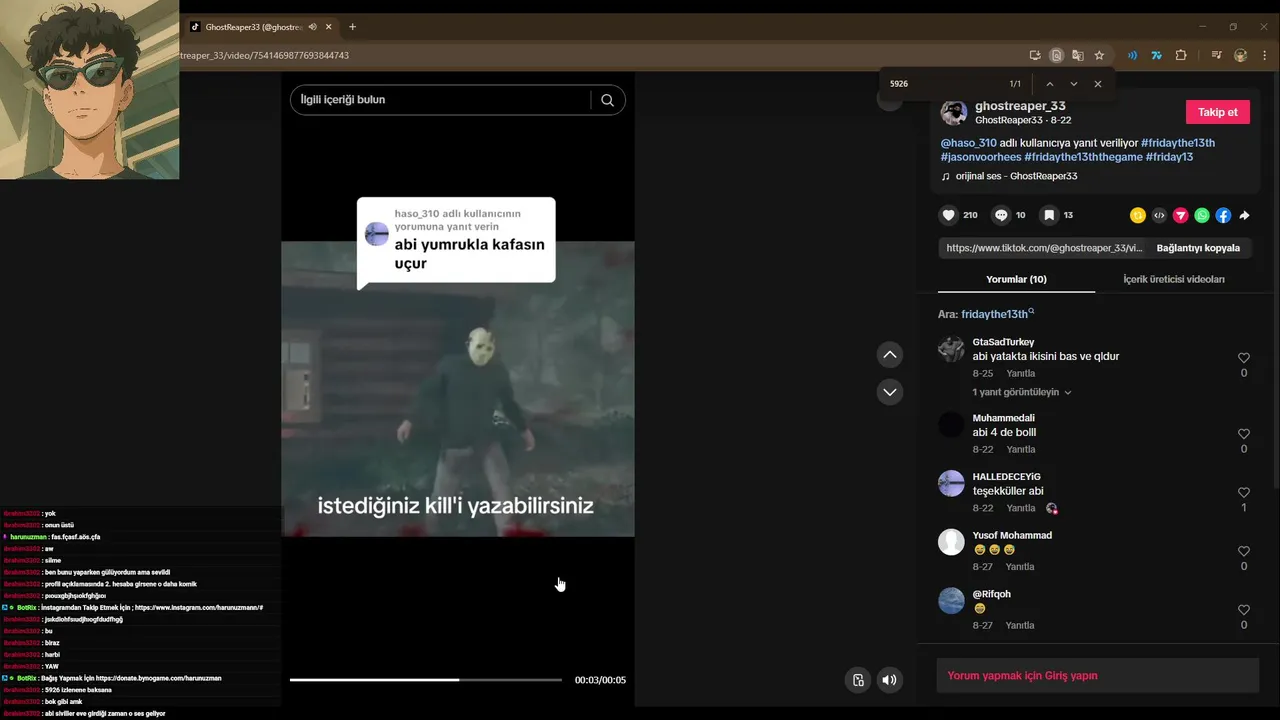Click the find-in-page icon in address bar
This screenshot has width=1280, height=720.
coord(1056,55)
